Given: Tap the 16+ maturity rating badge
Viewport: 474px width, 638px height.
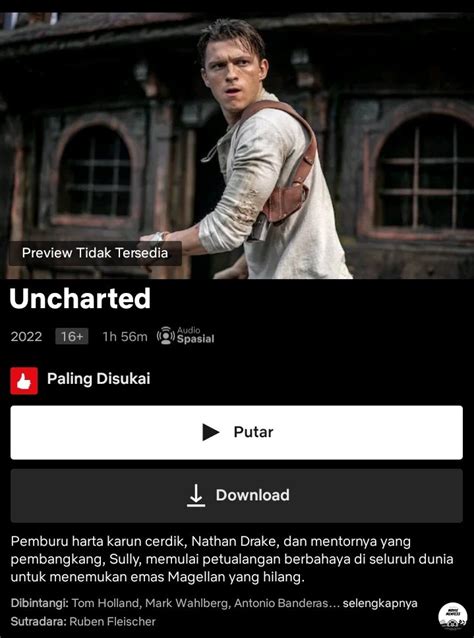Looking at the screenshot, I should click(72, 337).
